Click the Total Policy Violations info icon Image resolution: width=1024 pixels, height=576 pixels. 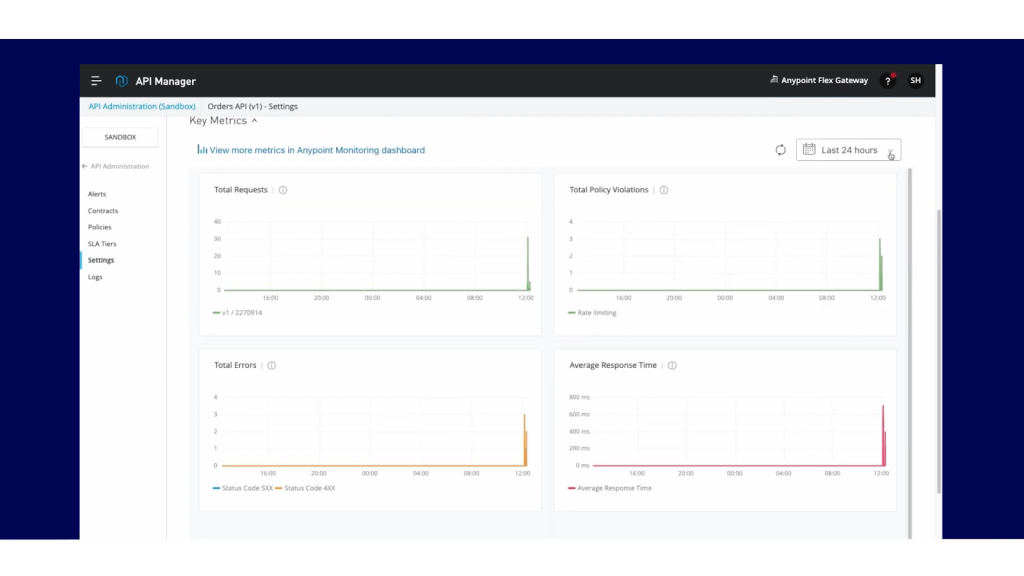click(664, 190)
